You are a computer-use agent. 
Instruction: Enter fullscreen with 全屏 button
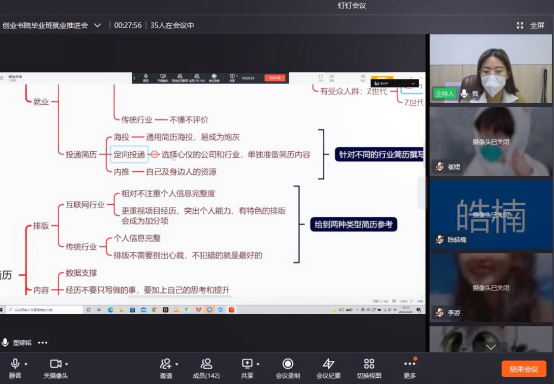click(531, 25)
